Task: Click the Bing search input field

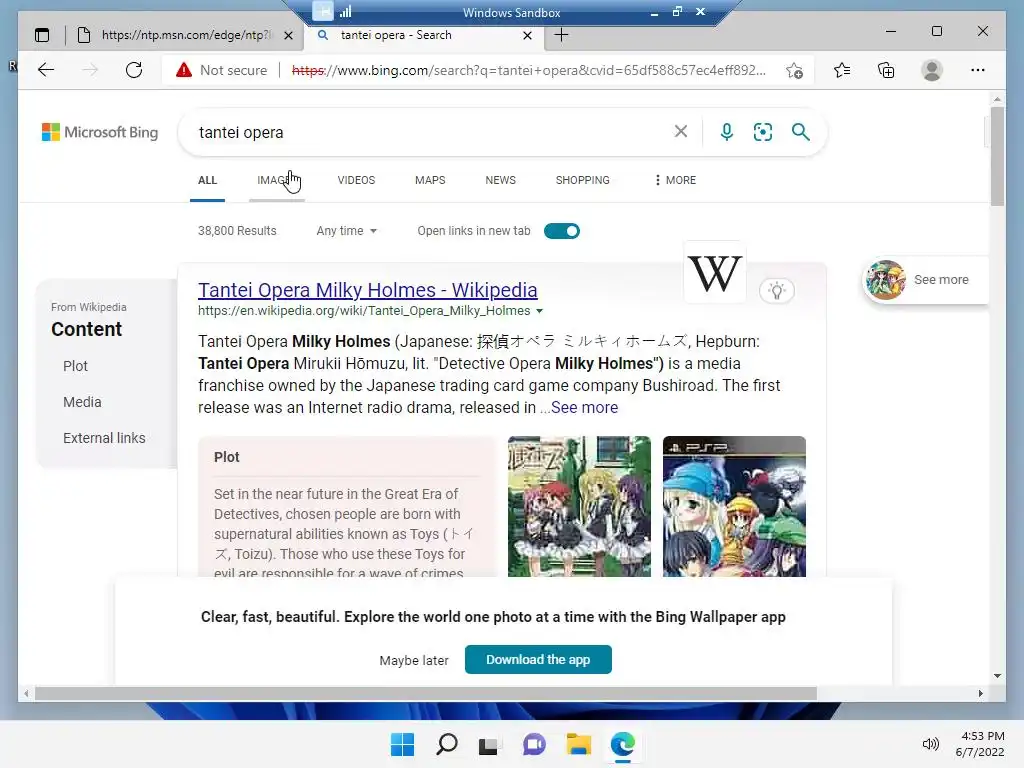Action: pos(431,132)
